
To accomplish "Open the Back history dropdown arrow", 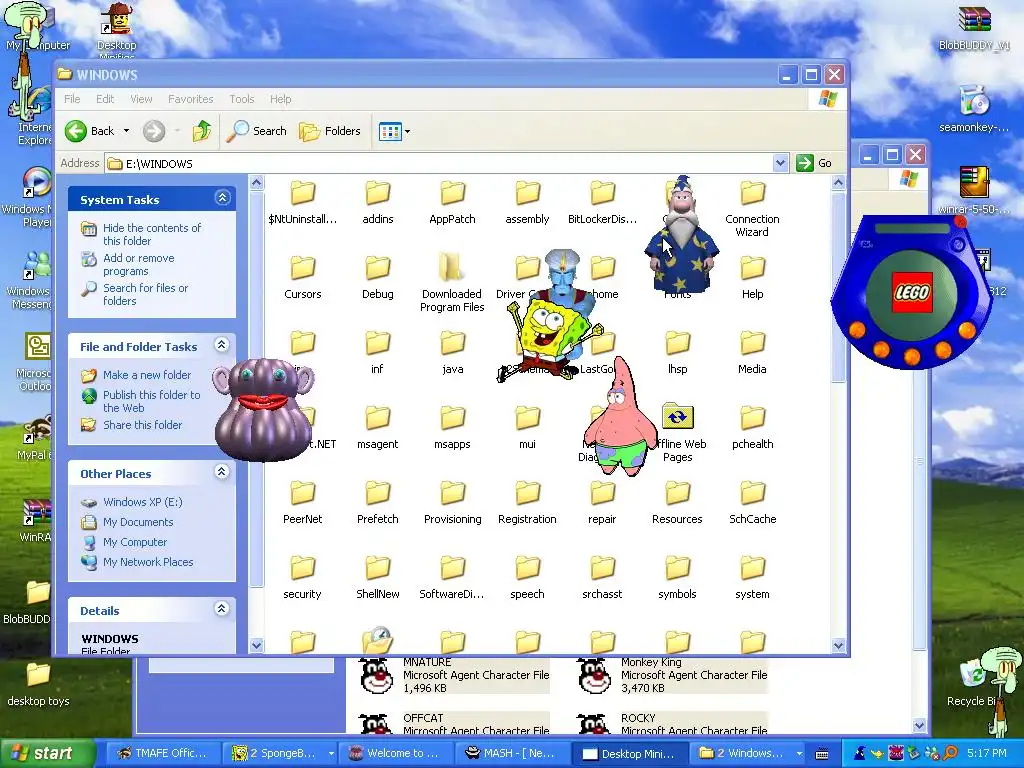I will tap(126, 131).
